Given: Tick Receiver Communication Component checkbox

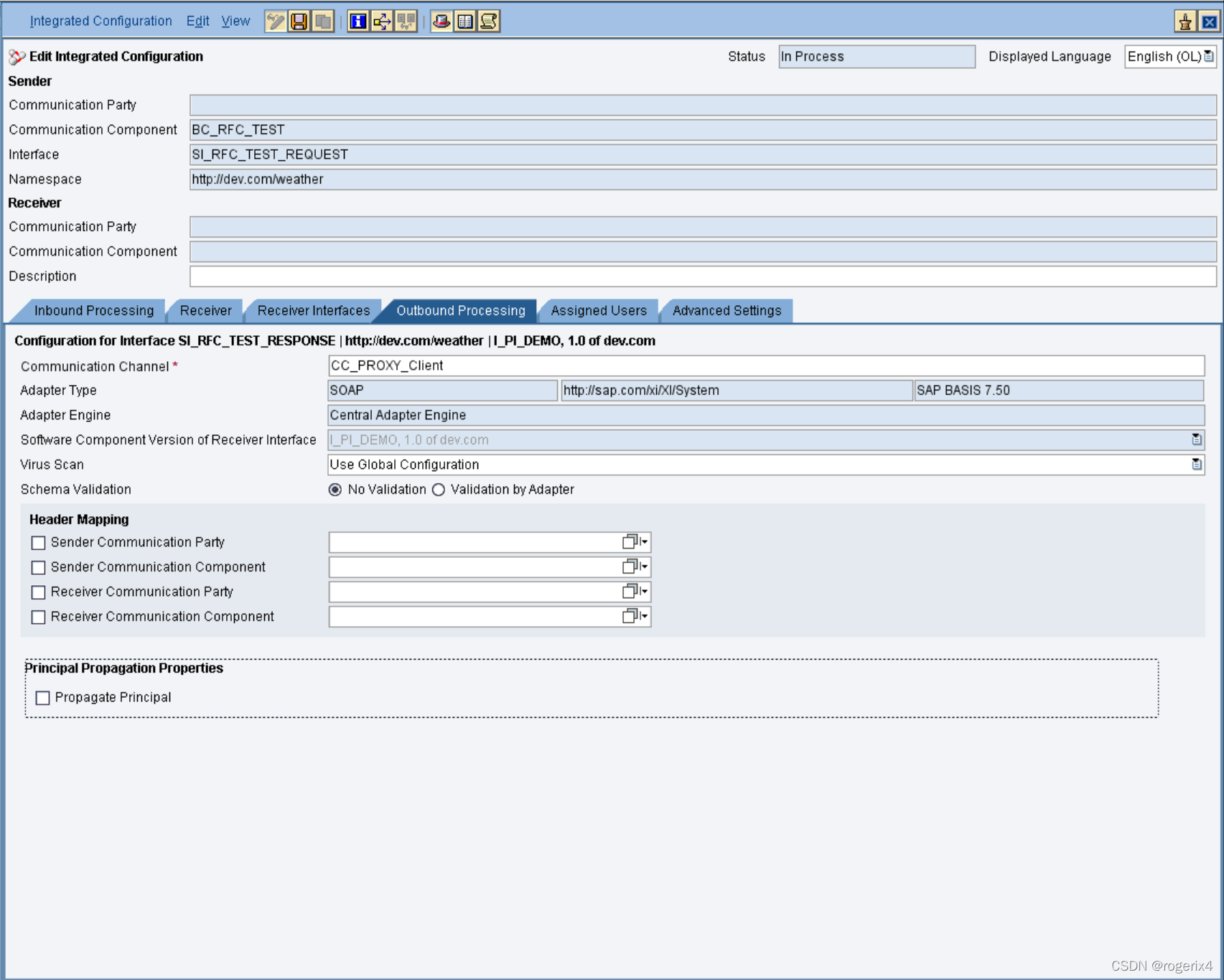Looking at the screenshot, I should [x=39, y=617].
